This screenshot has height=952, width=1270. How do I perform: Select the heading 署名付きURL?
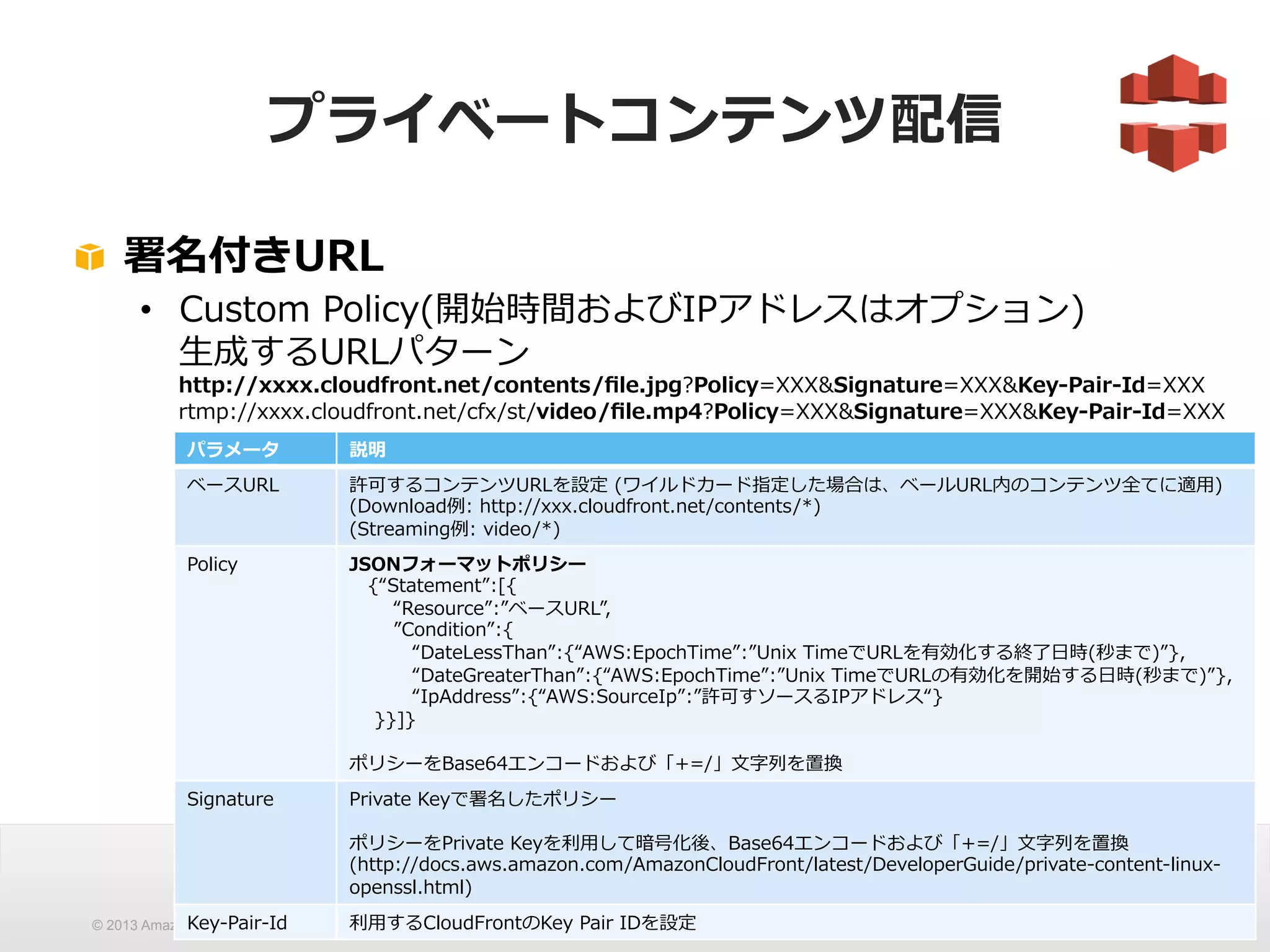click(x=254, y=255)
